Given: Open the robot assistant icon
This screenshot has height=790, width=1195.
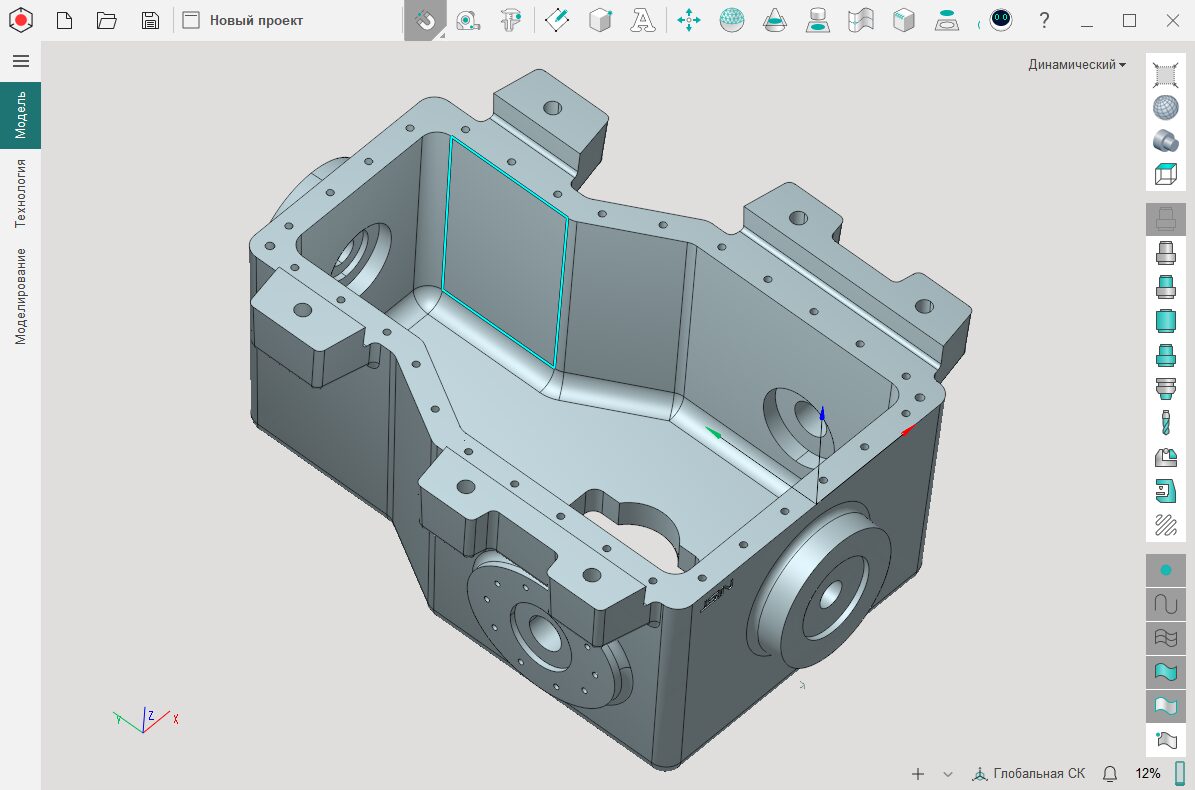Looking at the screenshot, I should [x=1000, y=20].
